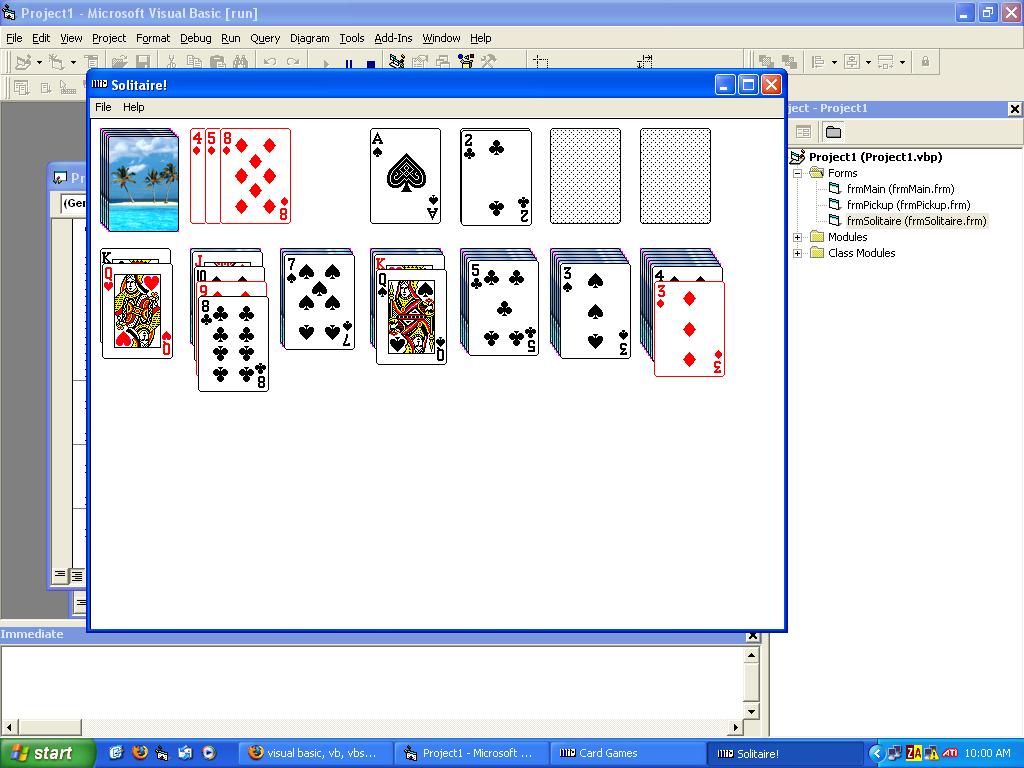
Task: Toggle the Lock Controls padlock icon
Action: pyautogui.click(x=924, y=62)
